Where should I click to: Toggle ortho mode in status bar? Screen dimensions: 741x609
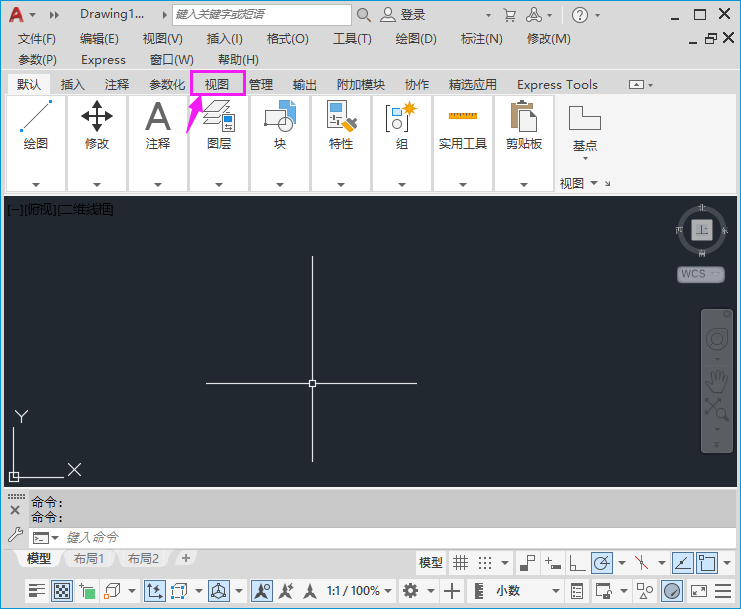(577, 563)
